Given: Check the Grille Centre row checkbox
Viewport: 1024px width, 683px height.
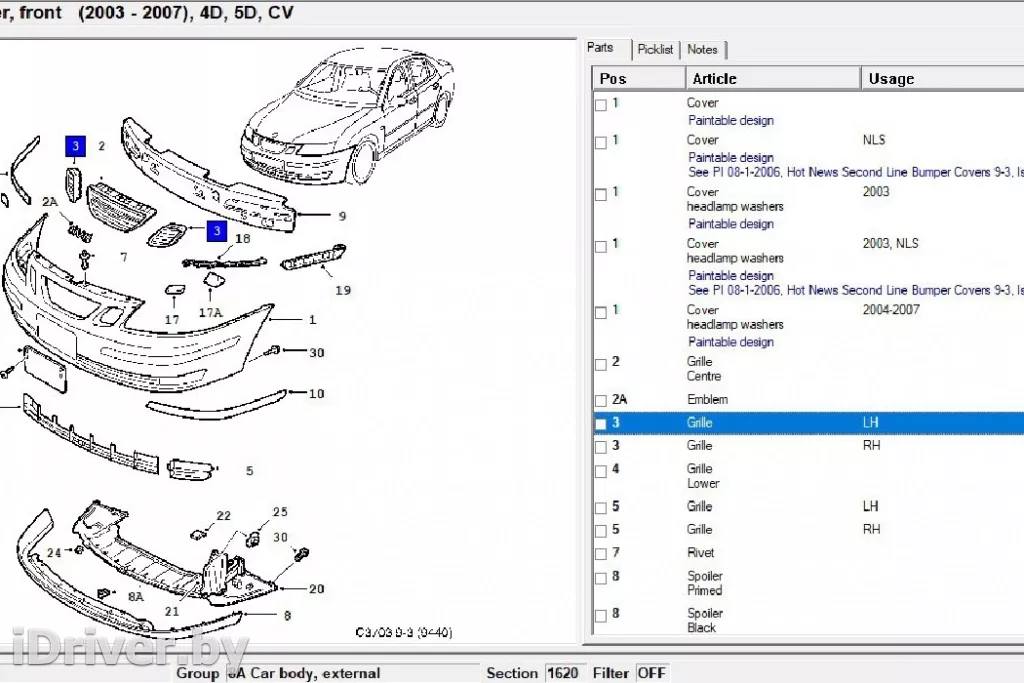Looking at the screenshot, I should tap(601, 364).
